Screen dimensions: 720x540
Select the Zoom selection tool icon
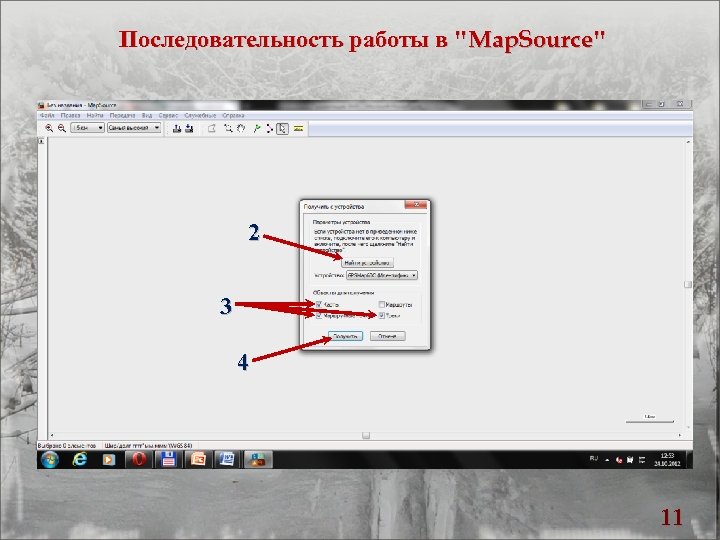pyautogui.click(x=228, y=129)
